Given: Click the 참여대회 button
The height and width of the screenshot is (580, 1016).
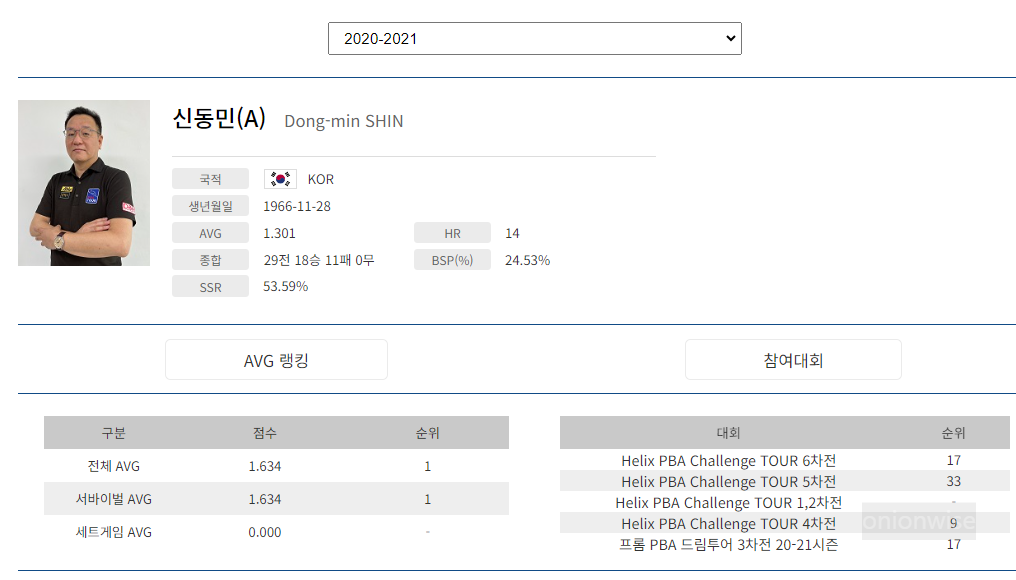Looking at the screenshot, I should pyautogui.click(x=793, y=359).
